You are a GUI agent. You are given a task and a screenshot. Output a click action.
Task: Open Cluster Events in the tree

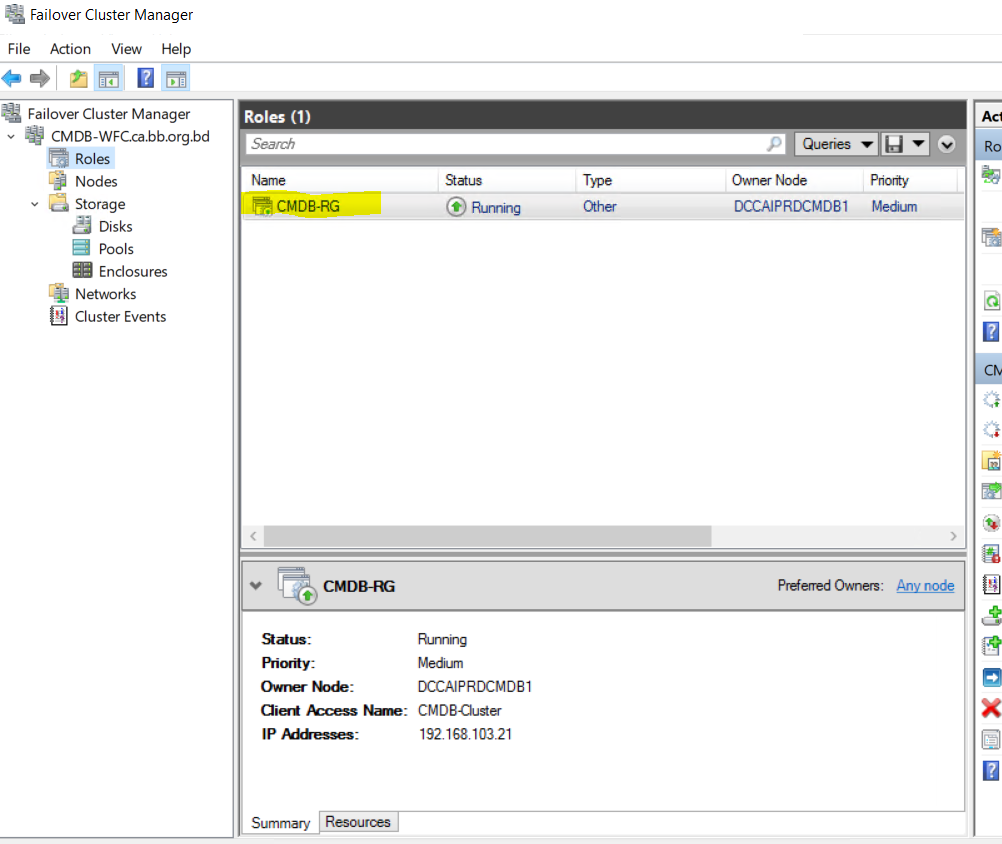click(x=120, y=316)
